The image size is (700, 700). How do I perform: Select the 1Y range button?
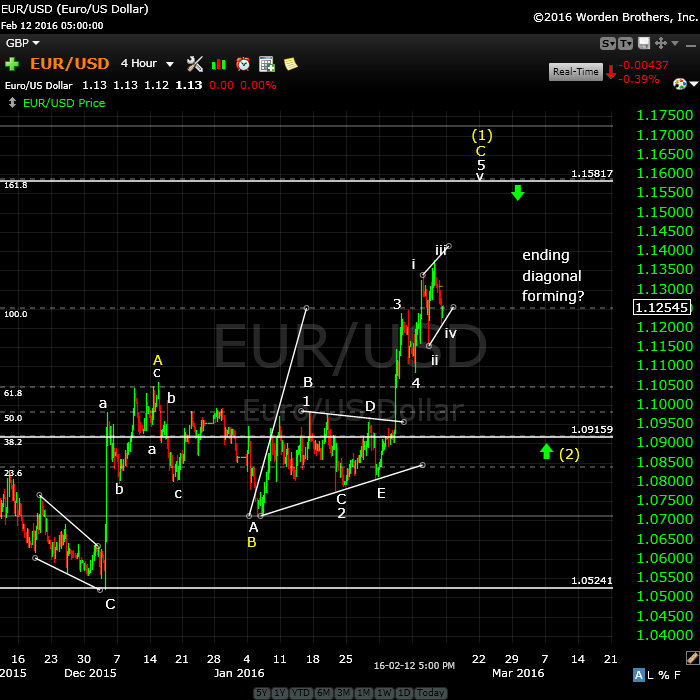[280, 693]
